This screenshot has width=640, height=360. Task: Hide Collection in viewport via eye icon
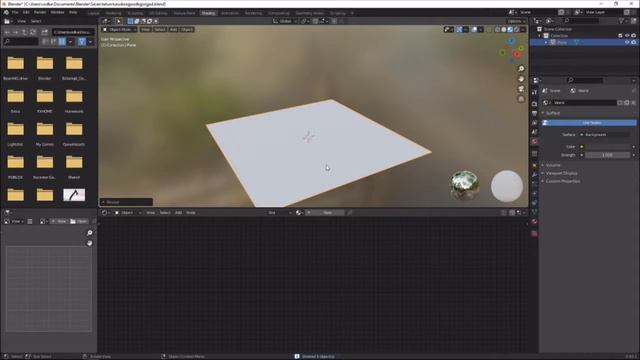click(x=627, y=36)
